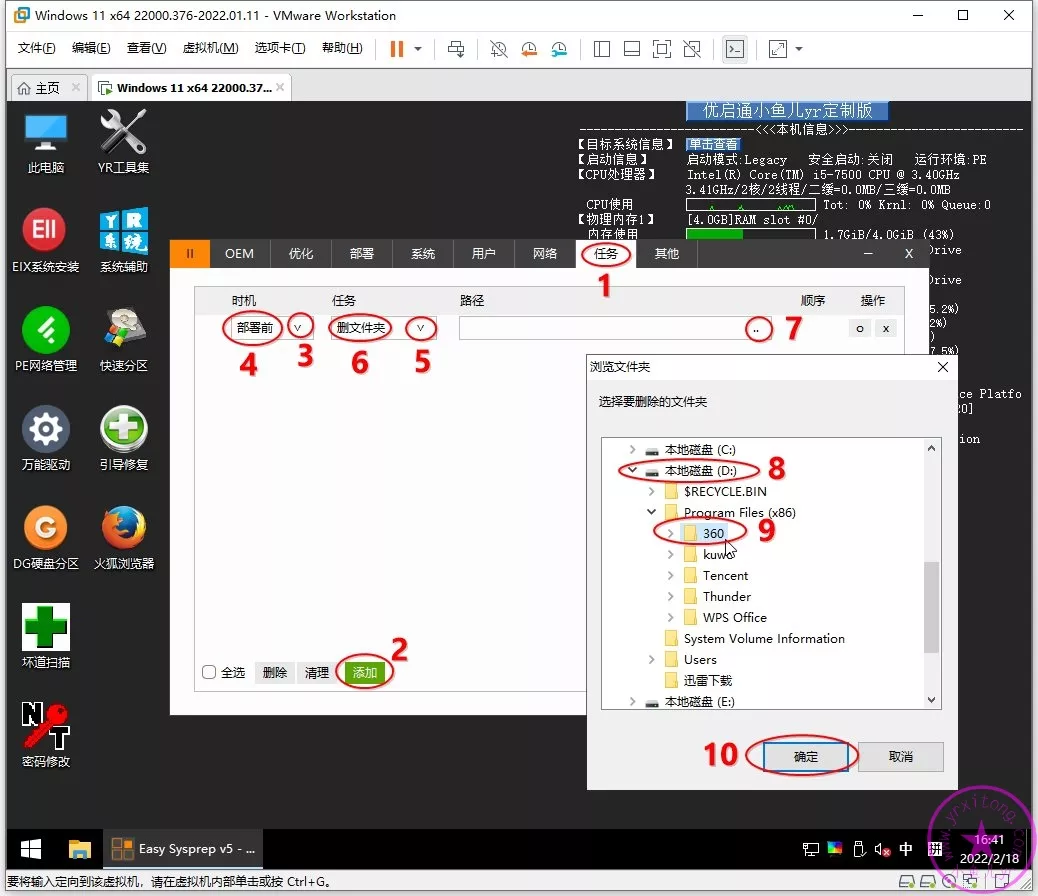Open the 任务 type dropdown arrow
The height and width of the screenshot is (896, 1038).
pos(421,328)
